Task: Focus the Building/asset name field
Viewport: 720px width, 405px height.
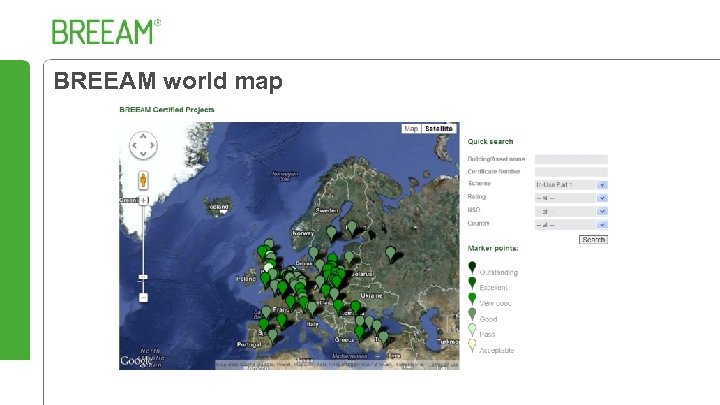Action: [x=571, y=159]
